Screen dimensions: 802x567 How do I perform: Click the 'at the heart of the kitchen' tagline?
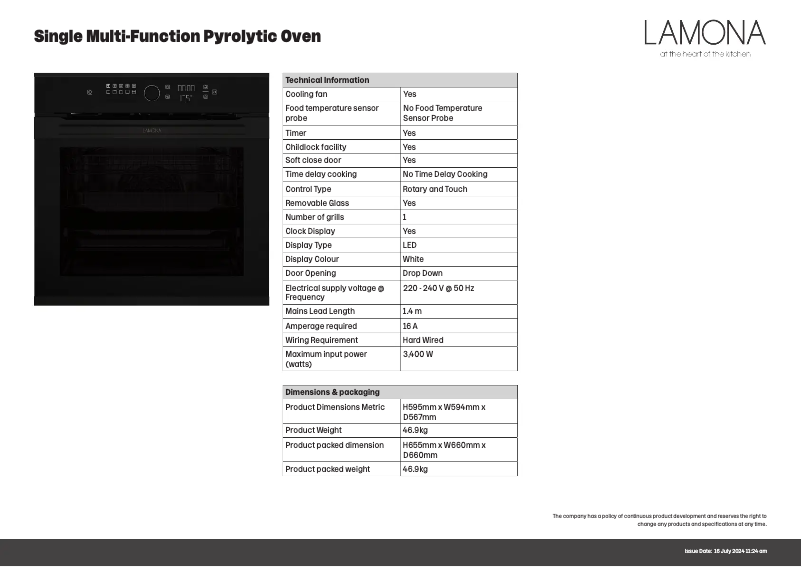(x=704, y=54)
